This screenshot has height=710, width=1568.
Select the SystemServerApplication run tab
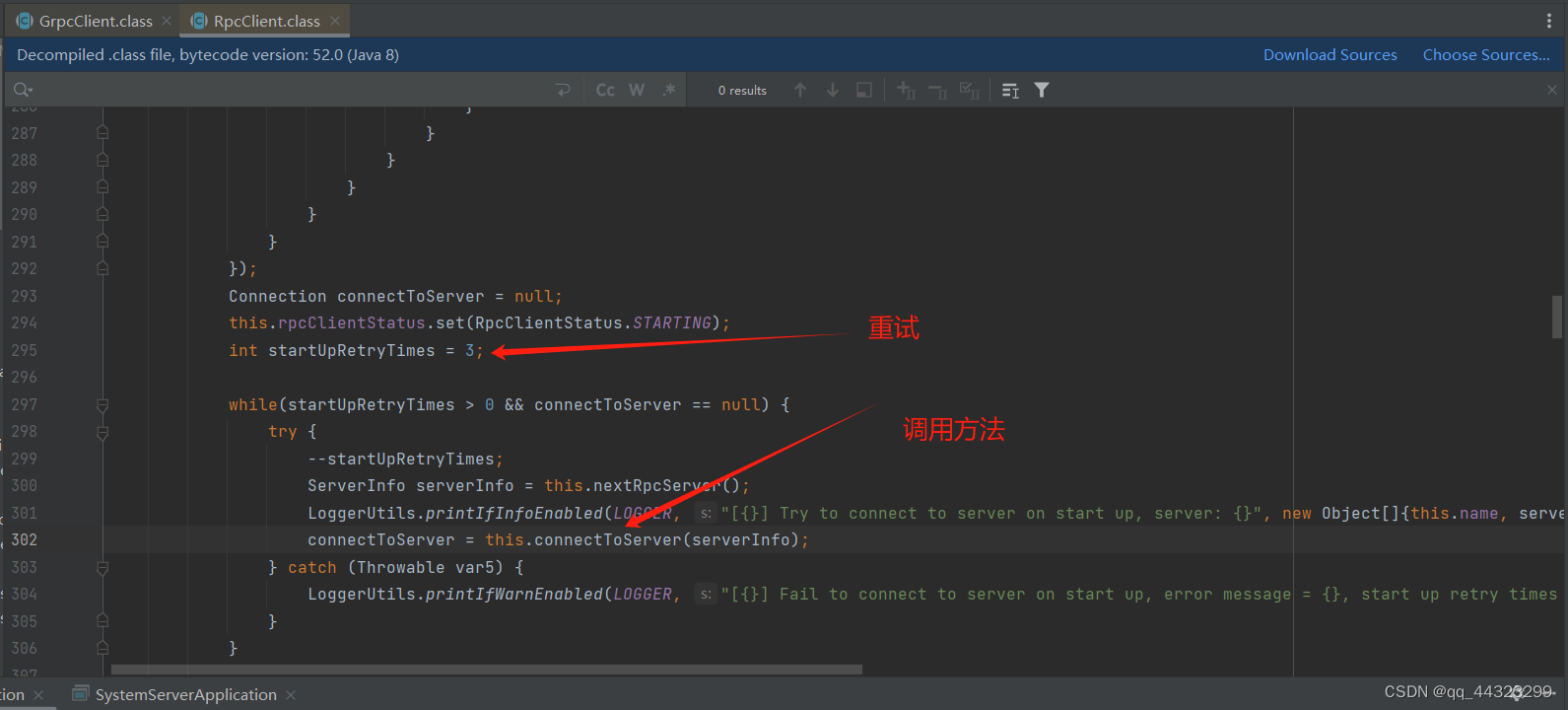(x=174, y=695)
